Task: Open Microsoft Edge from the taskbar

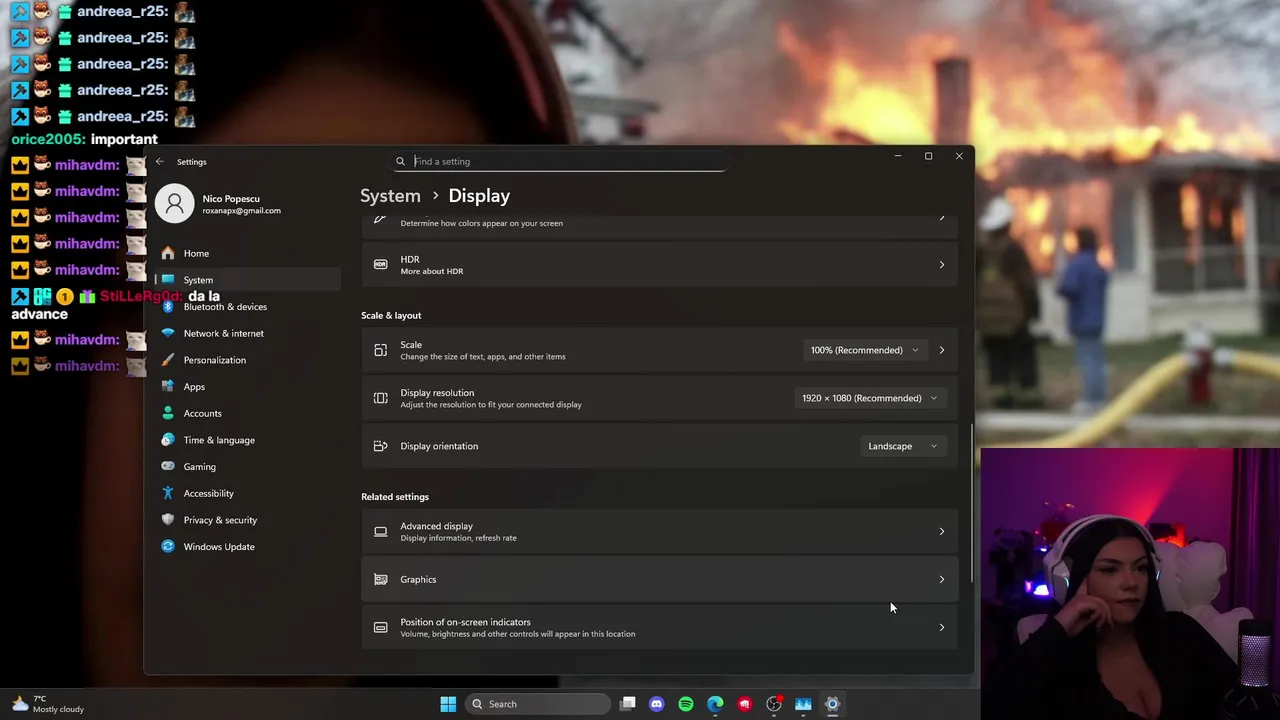Action: click(x=715, y=704)
